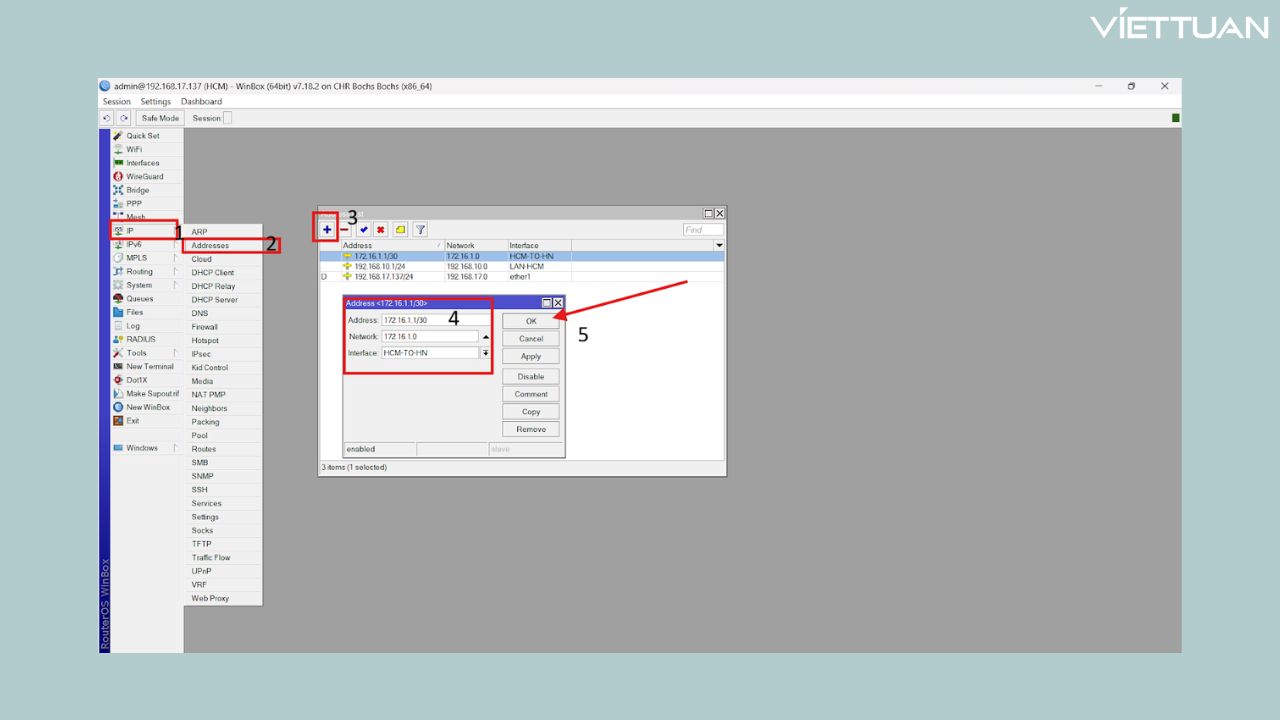Click the Find search field
1280x720 pixels.
tap(703, 230)
